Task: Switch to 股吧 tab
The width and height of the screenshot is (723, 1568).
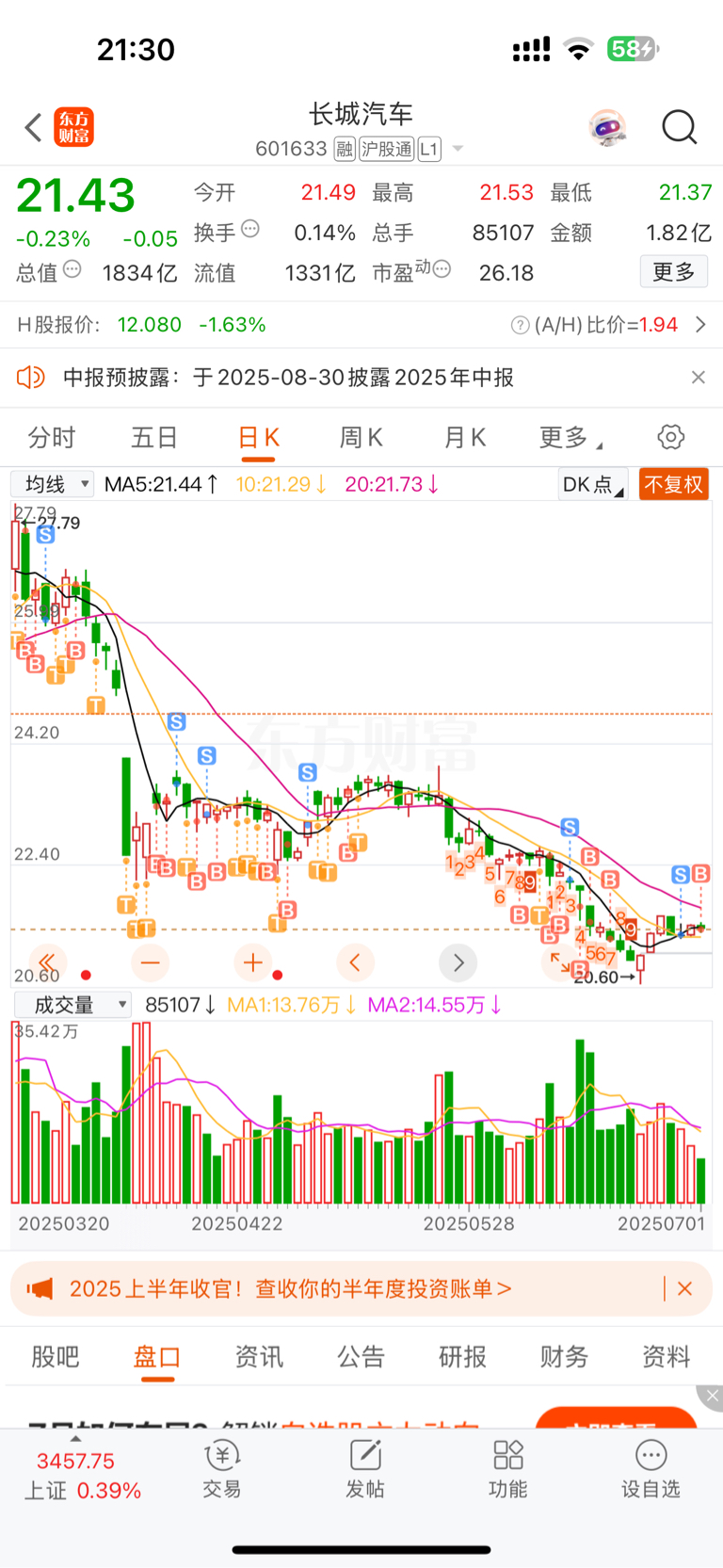Action: click(56, 1357)
